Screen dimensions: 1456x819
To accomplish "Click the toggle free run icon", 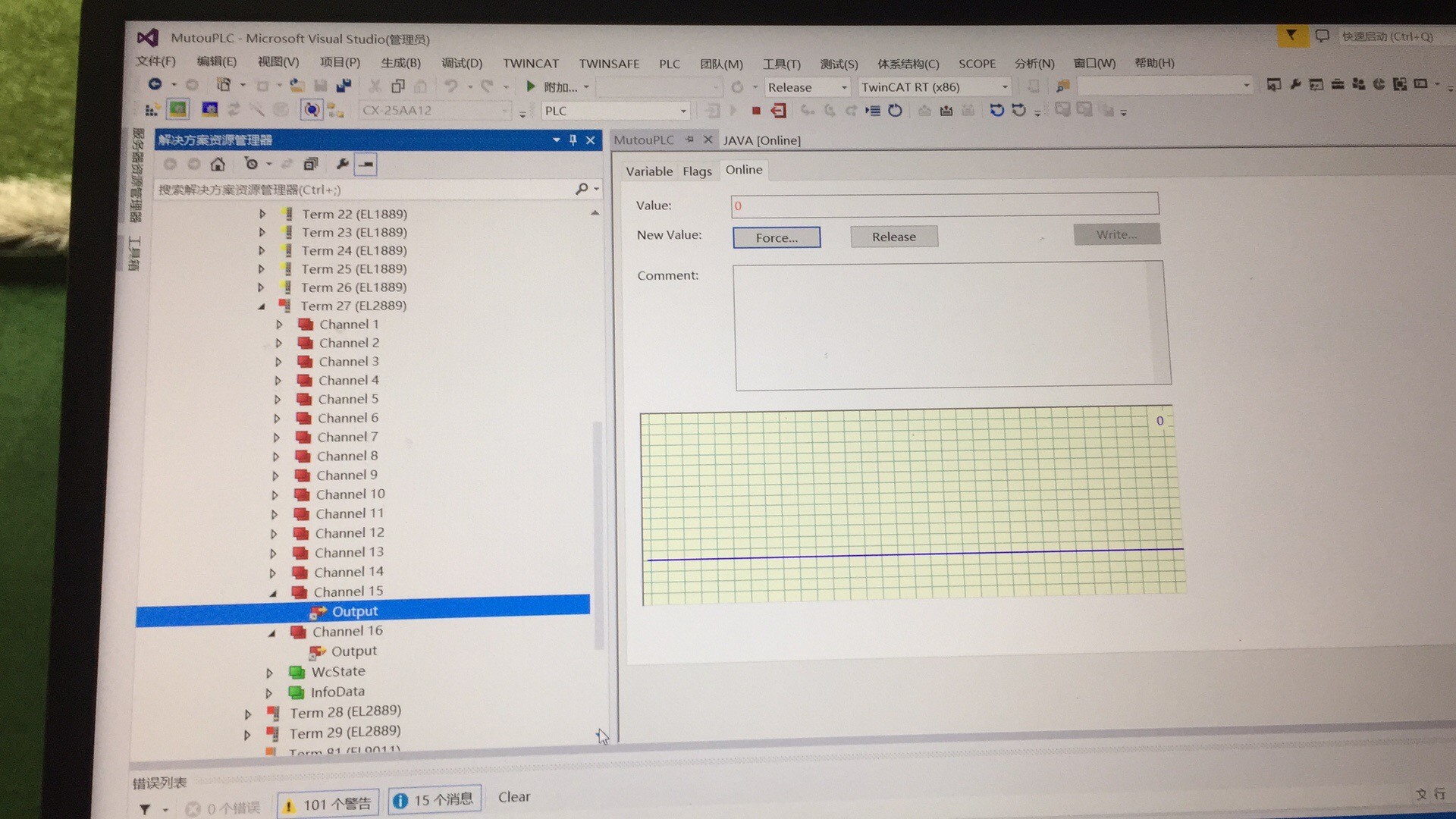I will coord(312,110).
